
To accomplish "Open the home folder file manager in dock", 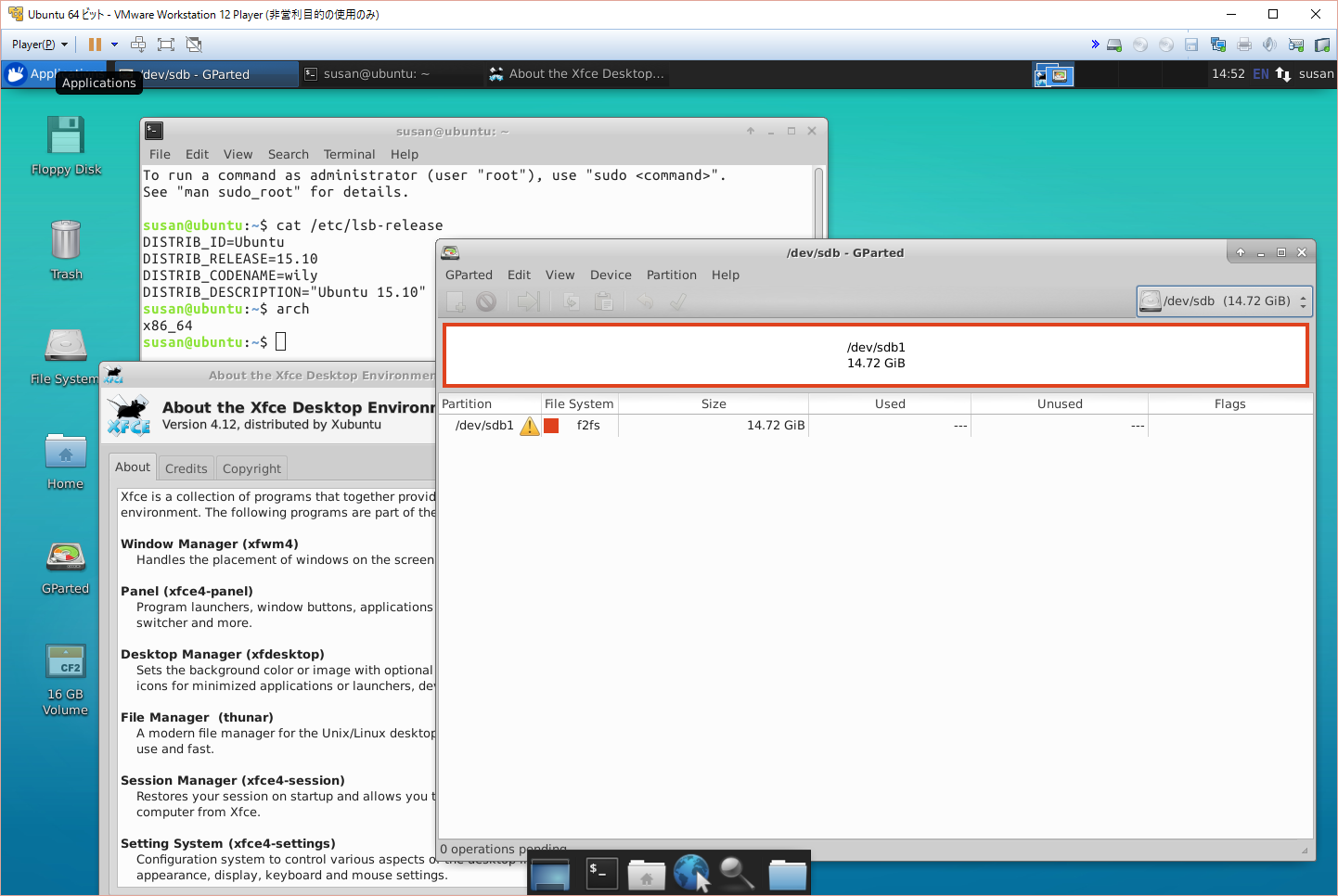I will [647, 874].
